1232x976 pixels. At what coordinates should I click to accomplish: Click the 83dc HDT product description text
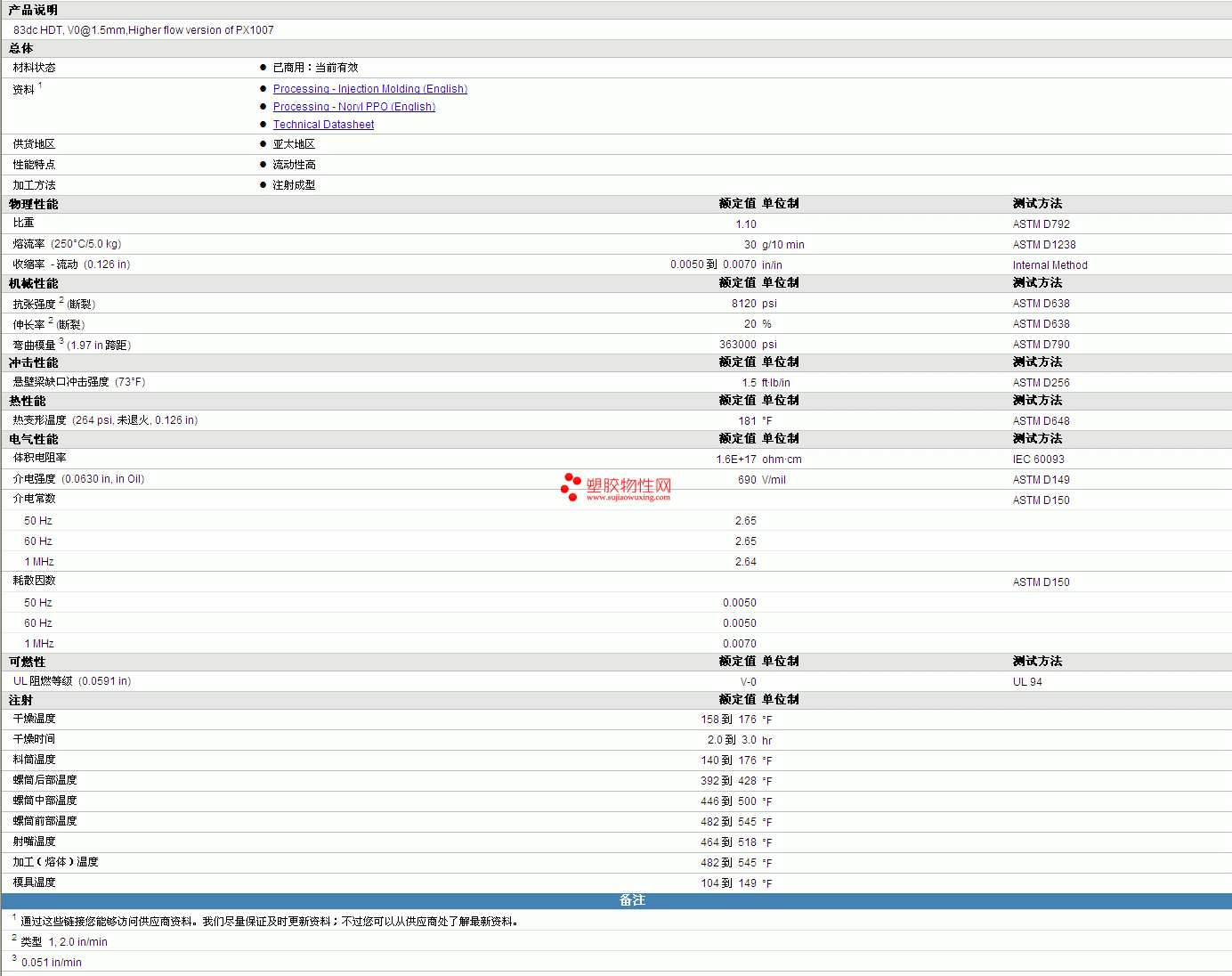pyautogui.click(x=143, y=30)
